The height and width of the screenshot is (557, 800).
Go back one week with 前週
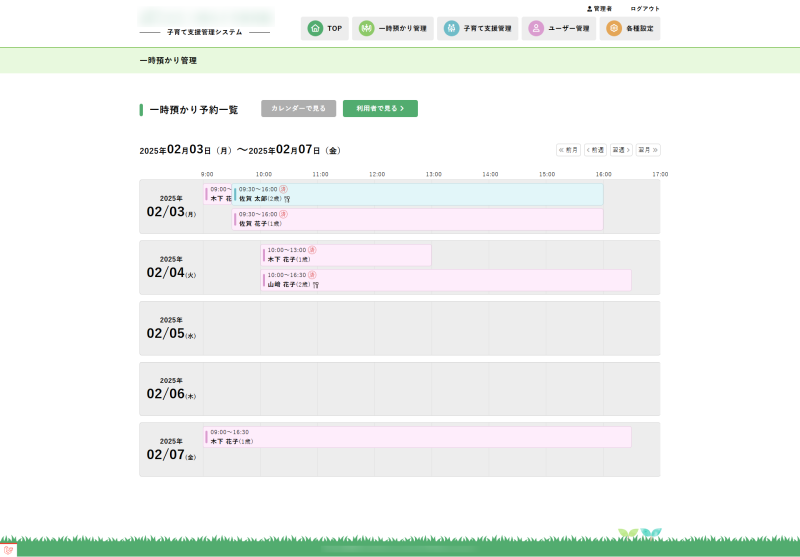tap(595, 150)
